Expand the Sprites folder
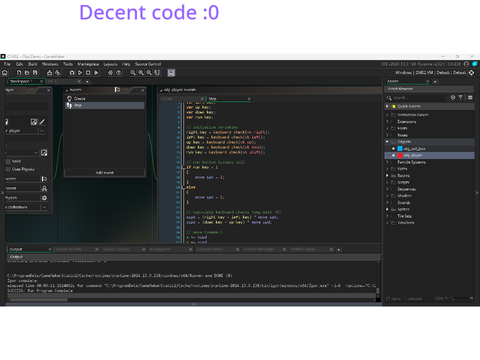 point(387,209)
